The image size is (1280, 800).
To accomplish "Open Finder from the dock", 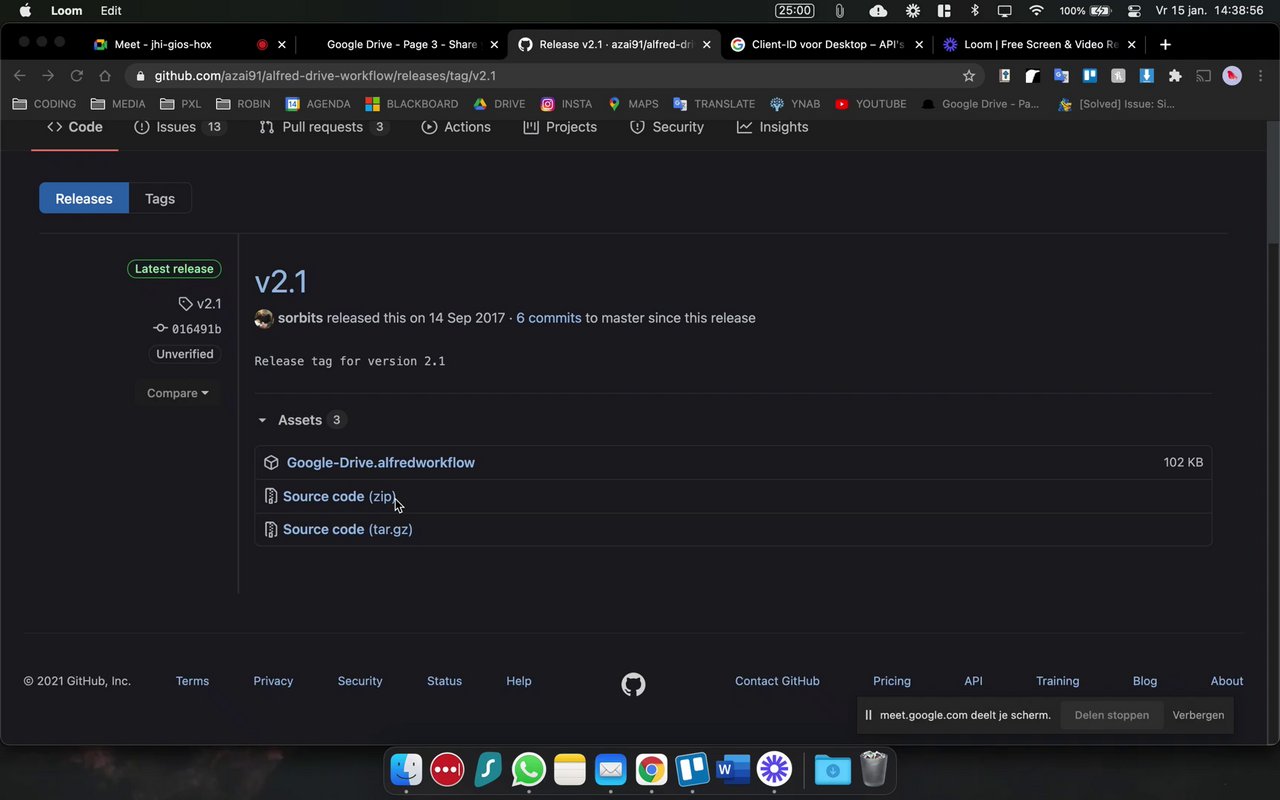I will 407,769.
